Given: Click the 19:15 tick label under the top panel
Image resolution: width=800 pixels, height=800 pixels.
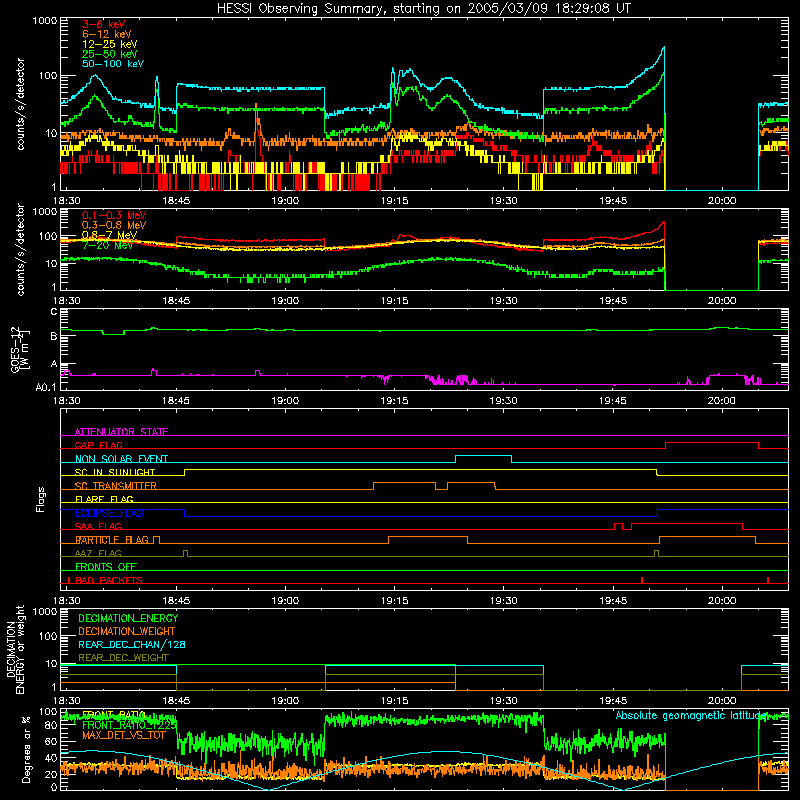Looking at the screenshot, I should [394, 201].
